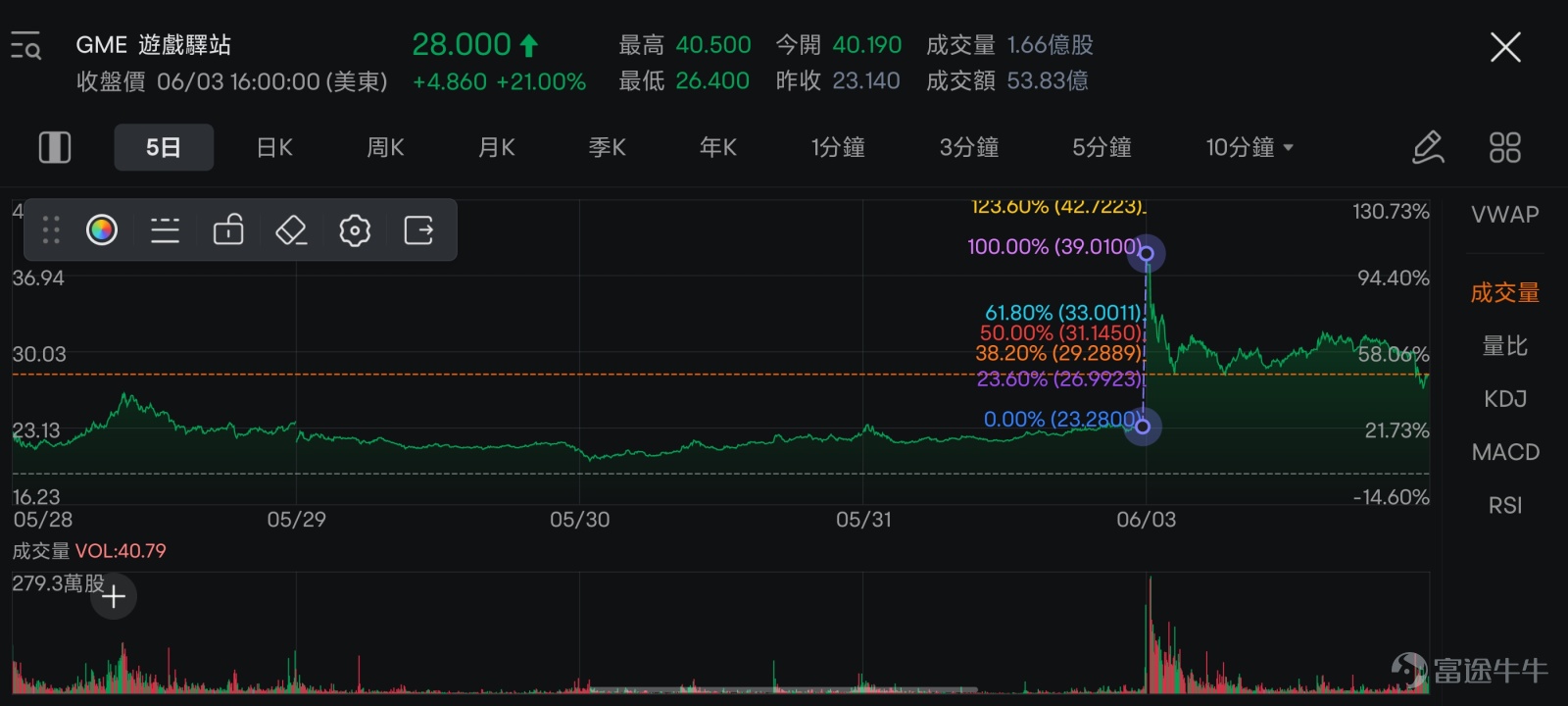This screenshot has height=706, width=1568.
Task: Select the 3分鐘 interval
Action: (x=969, y=148)
